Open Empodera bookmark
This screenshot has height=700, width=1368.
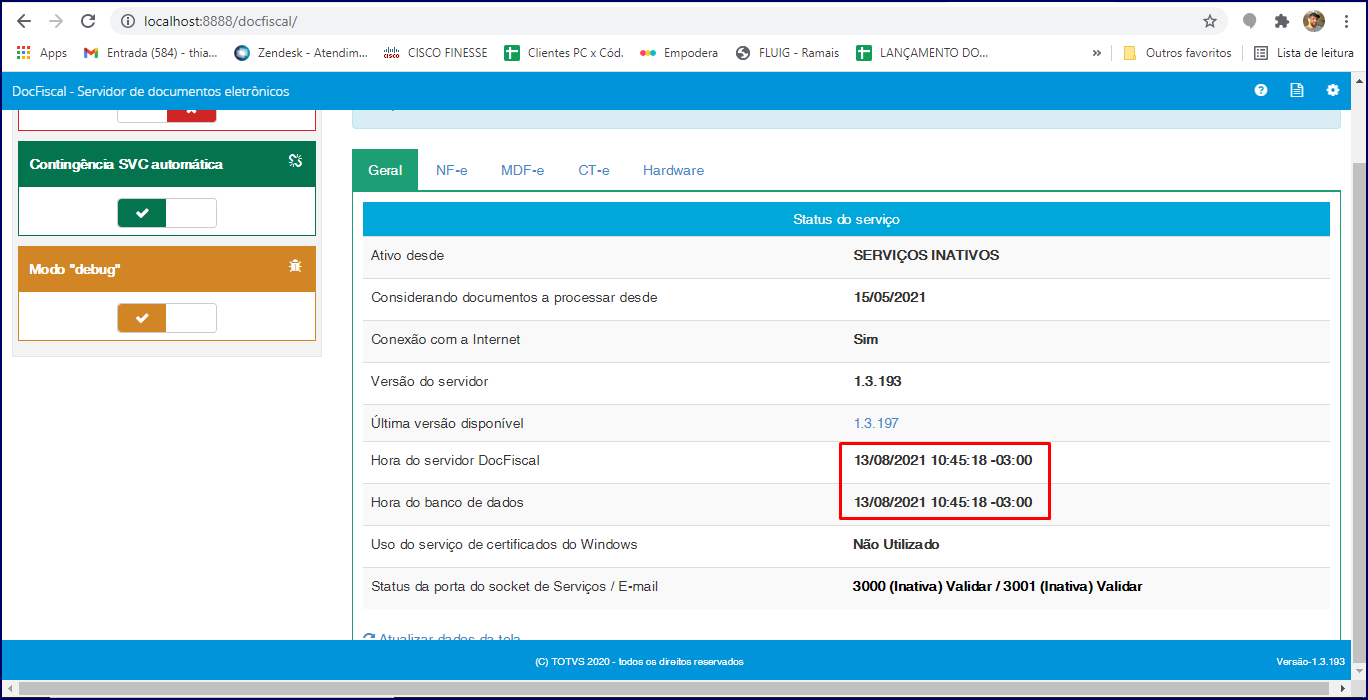[679, 53]
